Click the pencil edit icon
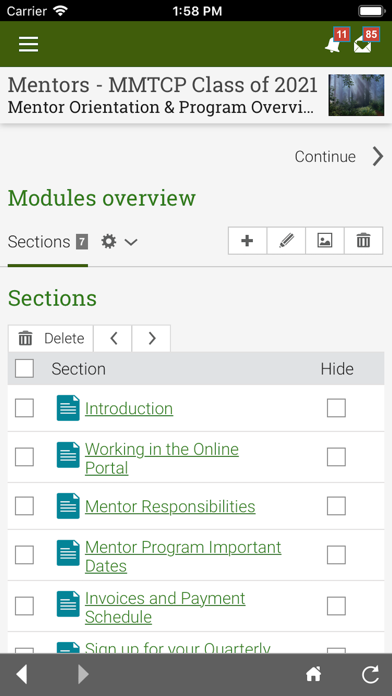Viewport: 392px width, 696px height. pyautogui.click(x=286, y=241)
